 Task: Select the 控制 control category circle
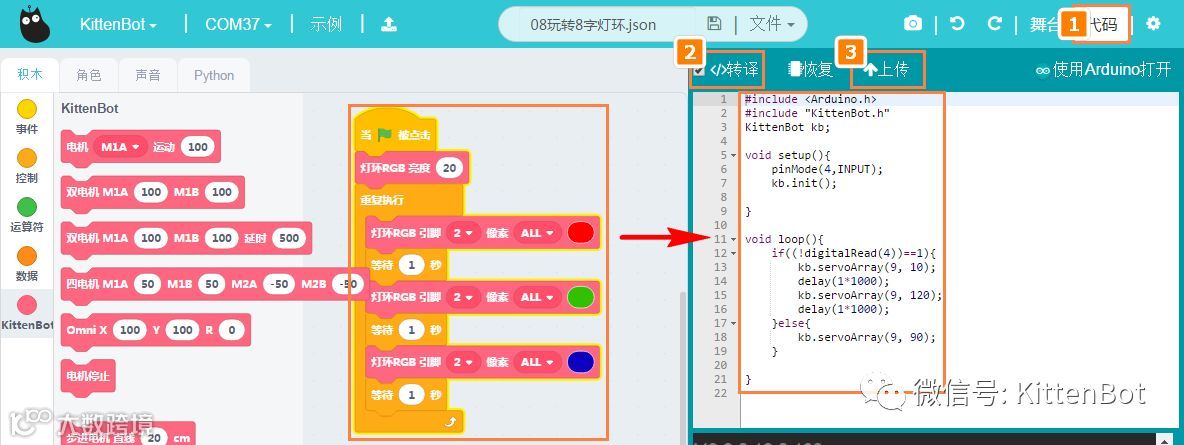pos(27,158)
